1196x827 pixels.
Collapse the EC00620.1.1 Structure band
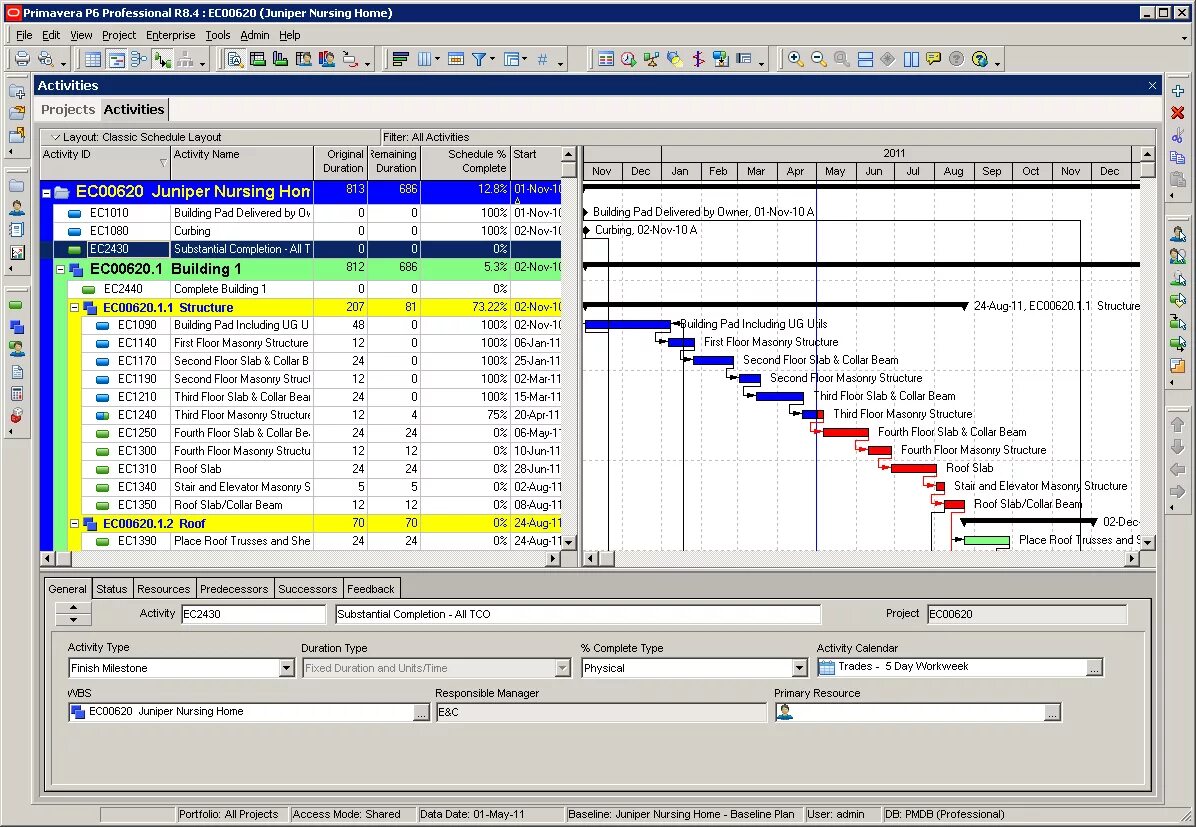tap(74, 307)
